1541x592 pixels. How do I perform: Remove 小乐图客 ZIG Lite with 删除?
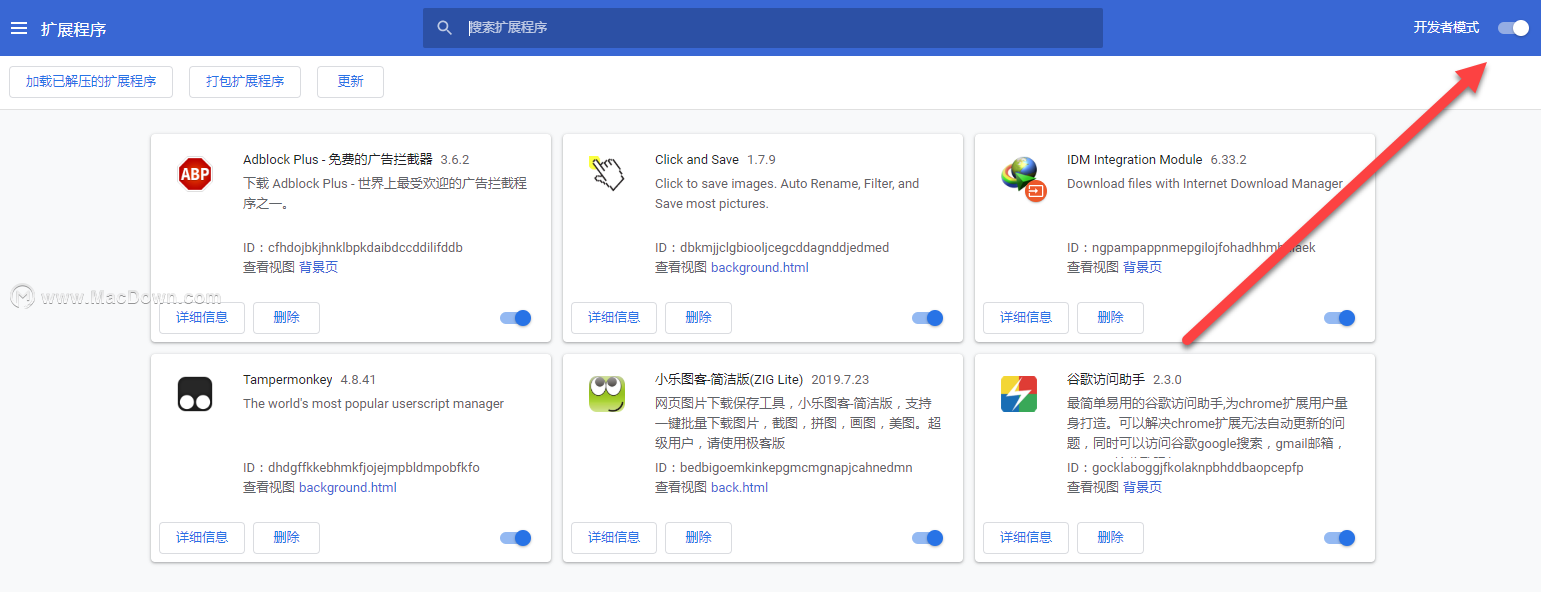(x=698, y=538)
